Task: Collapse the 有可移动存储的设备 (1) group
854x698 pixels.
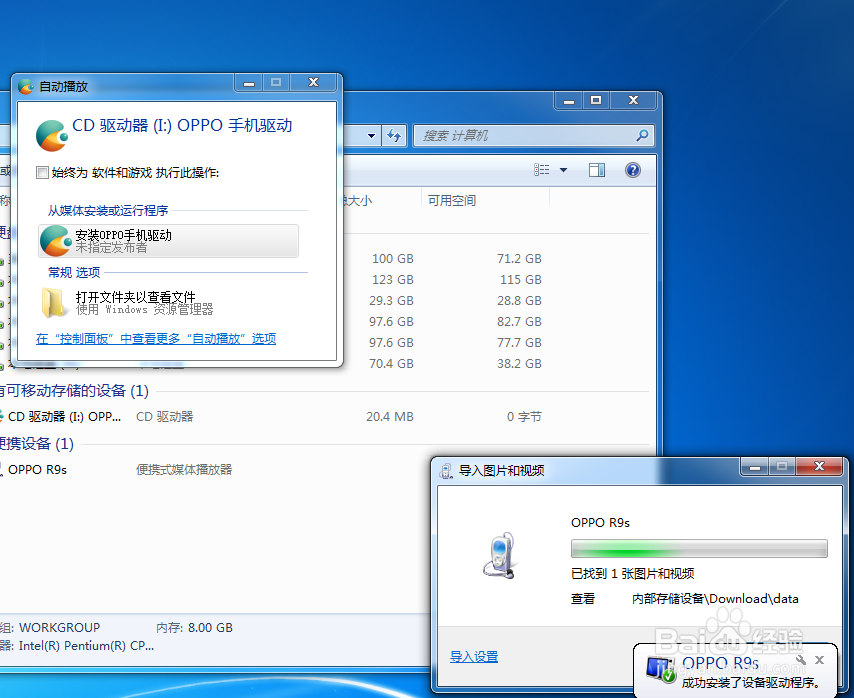Action: point(74,391)
